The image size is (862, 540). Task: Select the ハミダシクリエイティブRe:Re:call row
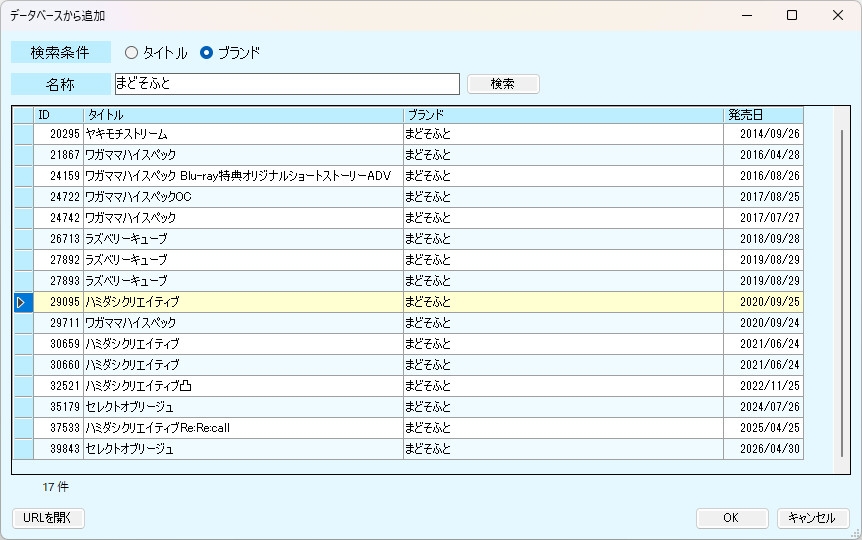tap(243, 428)
